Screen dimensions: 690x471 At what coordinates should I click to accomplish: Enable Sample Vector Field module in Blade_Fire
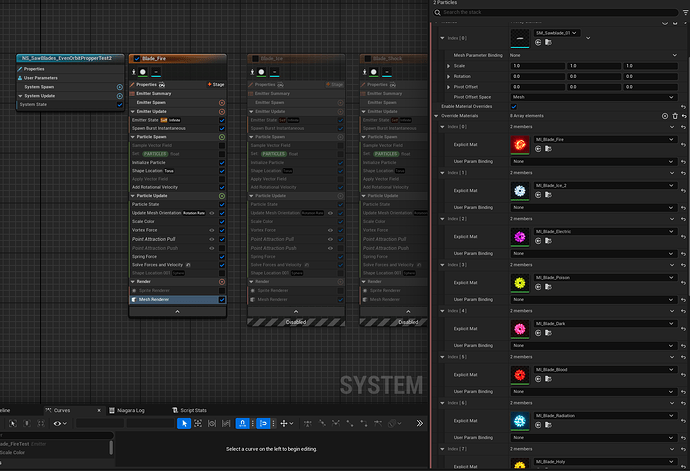coord(222,146)
